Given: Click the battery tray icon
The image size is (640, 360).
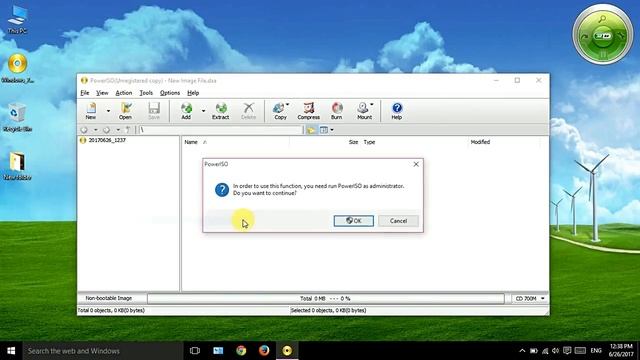Looking at the screenshot, I should click(533, 351).
